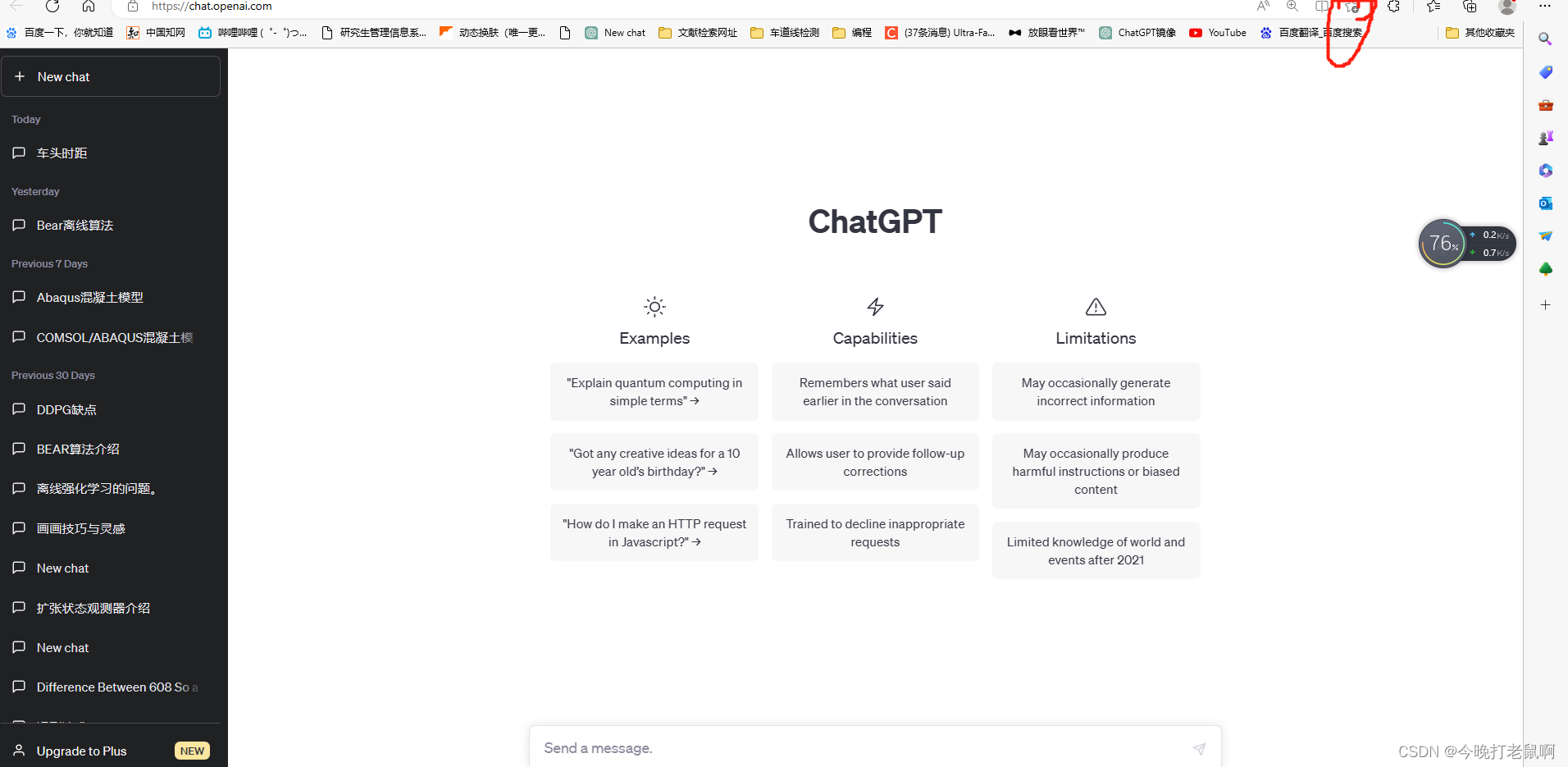Open the COMSOL/ABAQUS混凝土模 conversation
Screen dimensions: 1568x767
point(111,337)
